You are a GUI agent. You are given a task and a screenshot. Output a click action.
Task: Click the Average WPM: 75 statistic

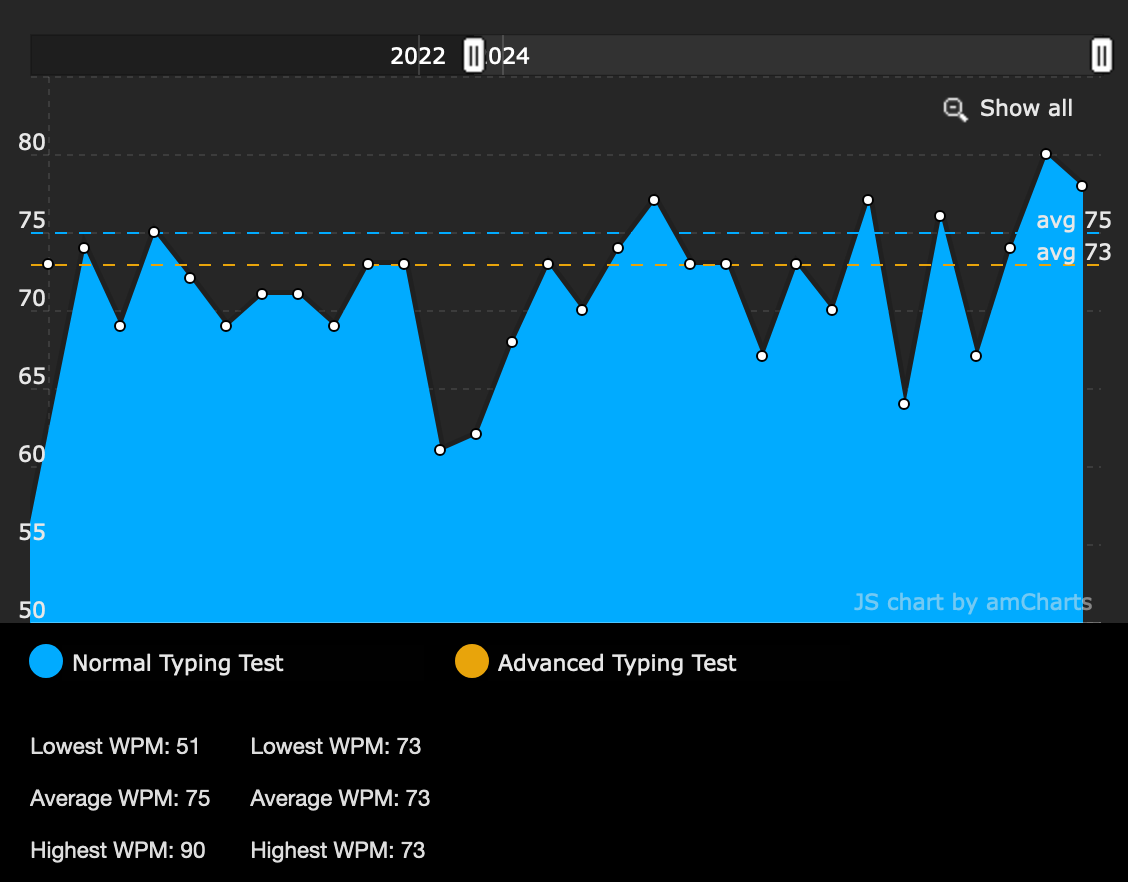pyautogui.click(x=120, y=799)
